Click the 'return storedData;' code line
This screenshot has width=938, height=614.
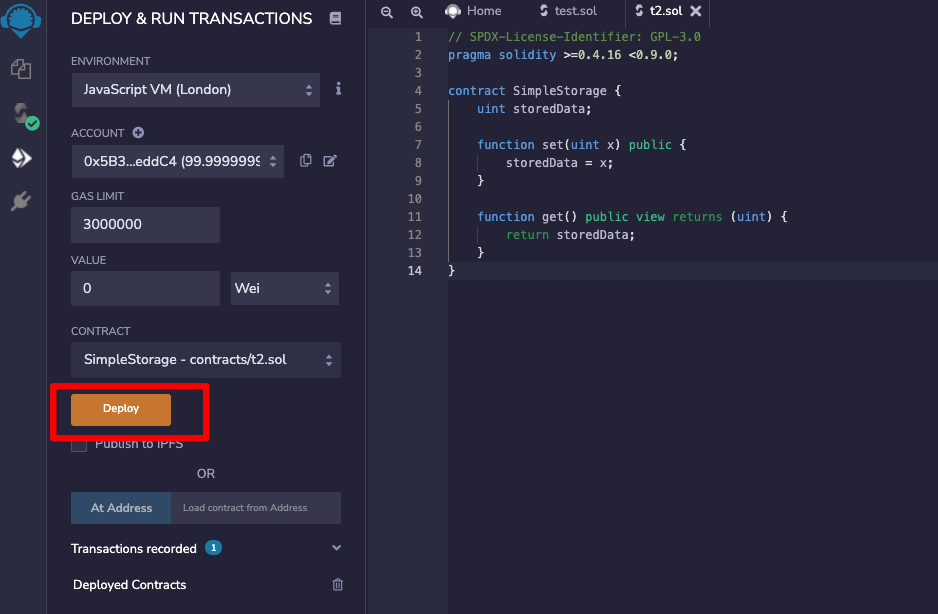[x=570, y=235]
